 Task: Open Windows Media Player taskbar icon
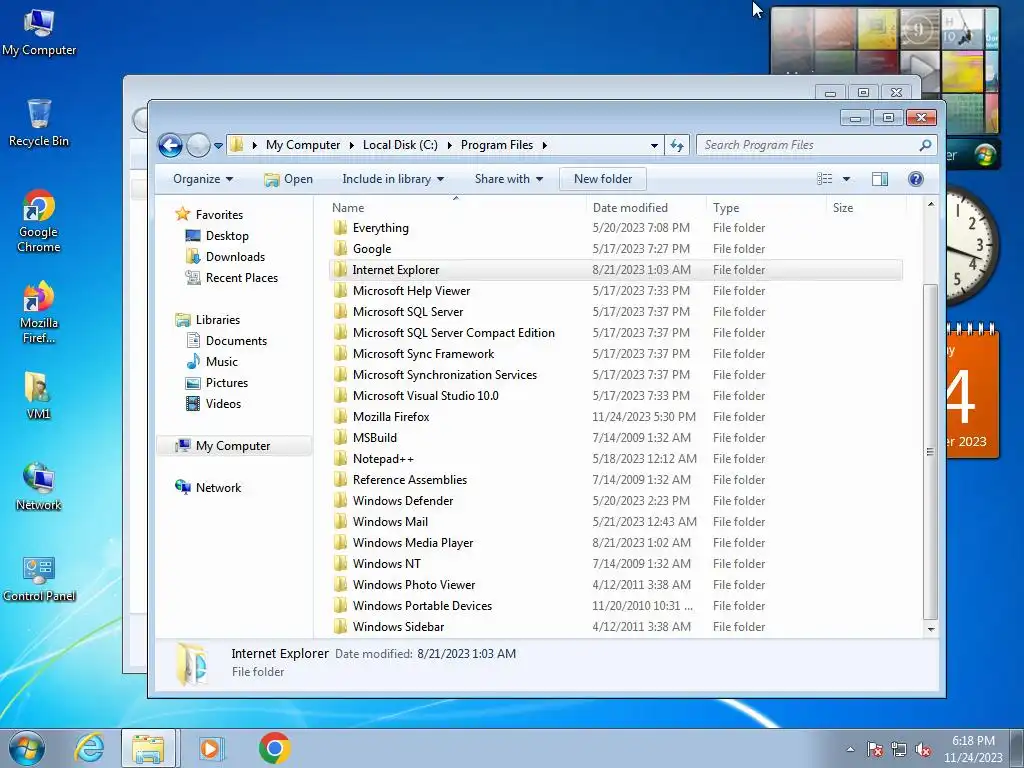(212, 748)
